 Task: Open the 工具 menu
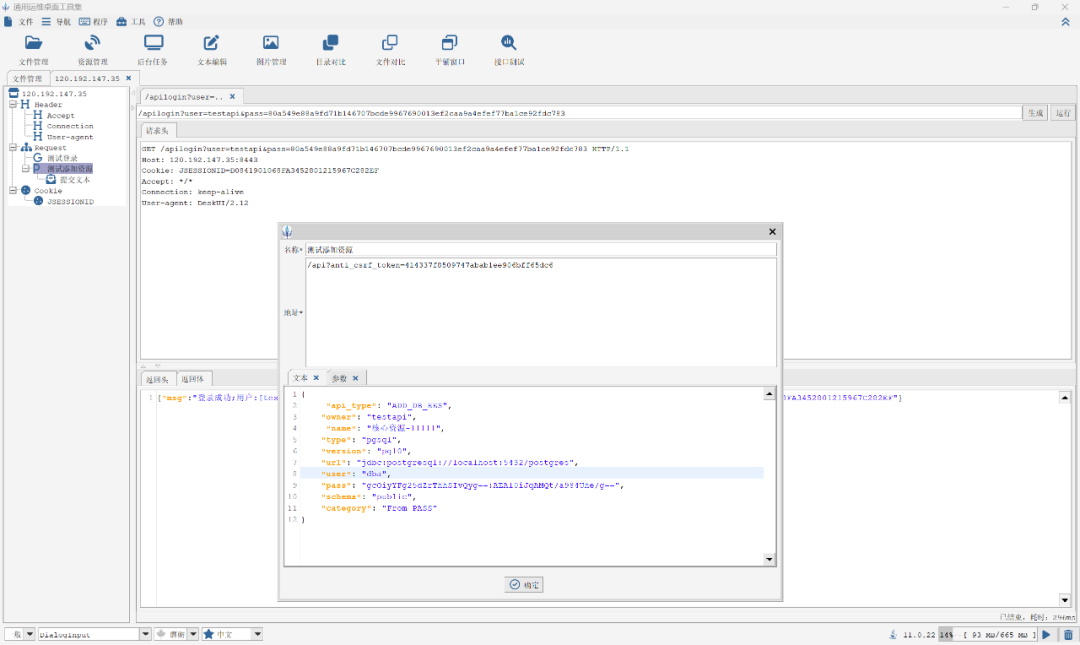(x=130, y=21)
